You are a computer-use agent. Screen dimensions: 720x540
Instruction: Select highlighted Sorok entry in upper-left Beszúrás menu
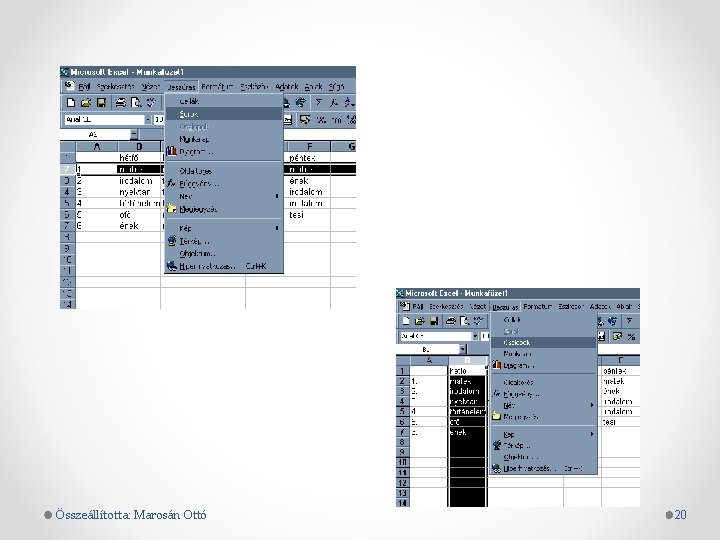pyautogui.click(x=224, y=114)
